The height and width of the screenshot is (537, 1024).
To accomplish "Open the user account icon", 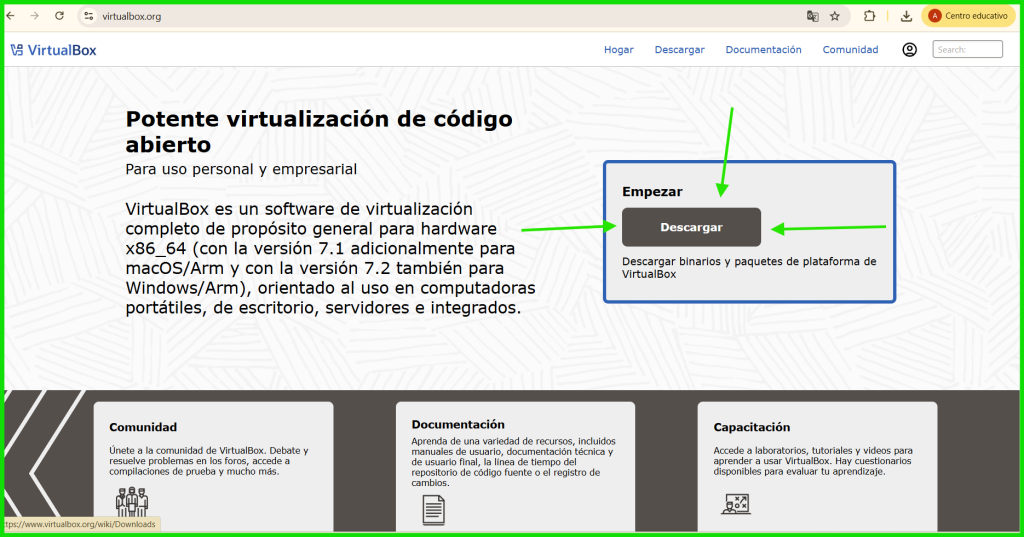I will (x=909, y=50).
